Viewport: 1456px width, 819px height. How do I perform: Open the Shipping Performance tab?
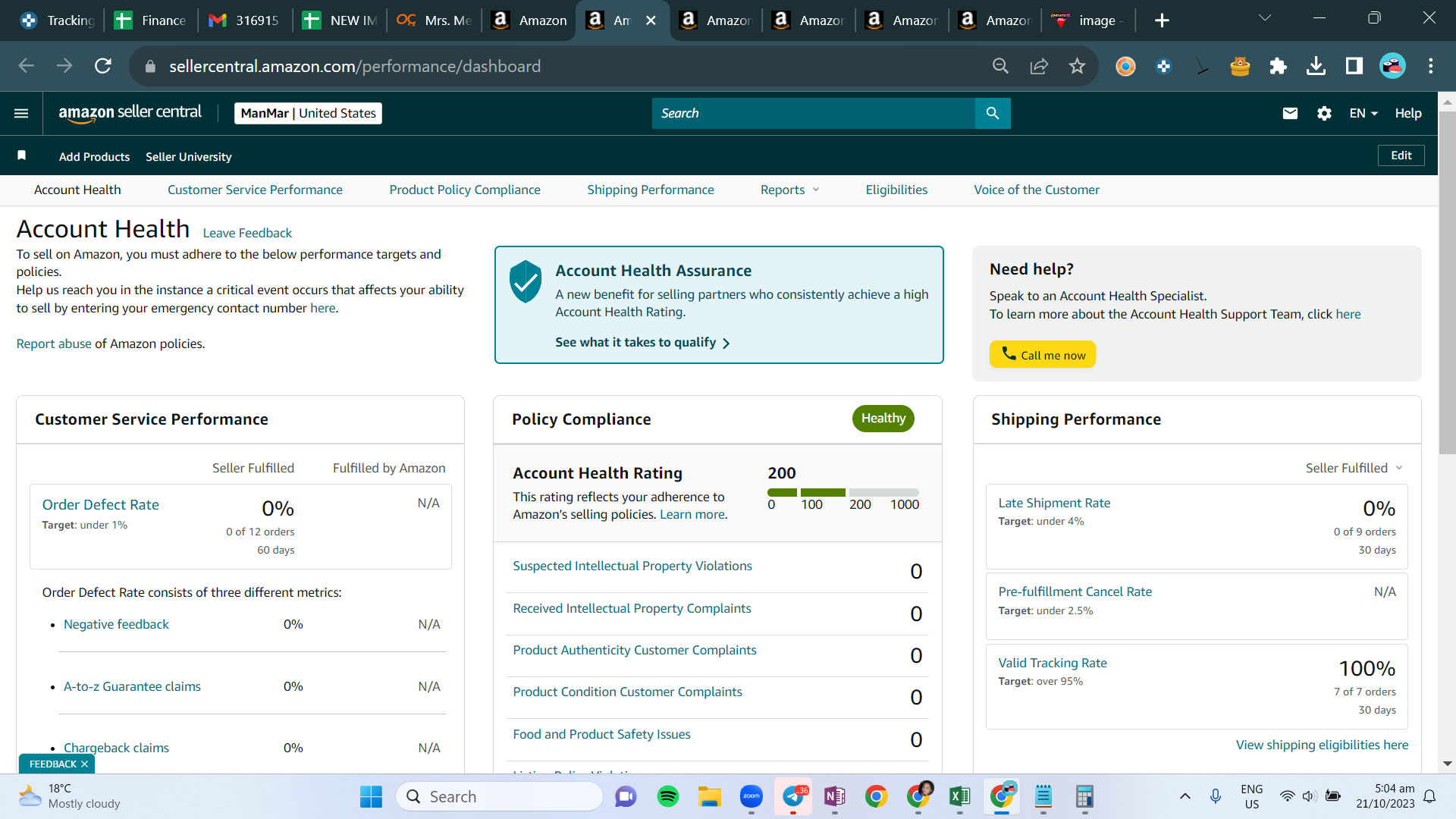pos(650,190)
